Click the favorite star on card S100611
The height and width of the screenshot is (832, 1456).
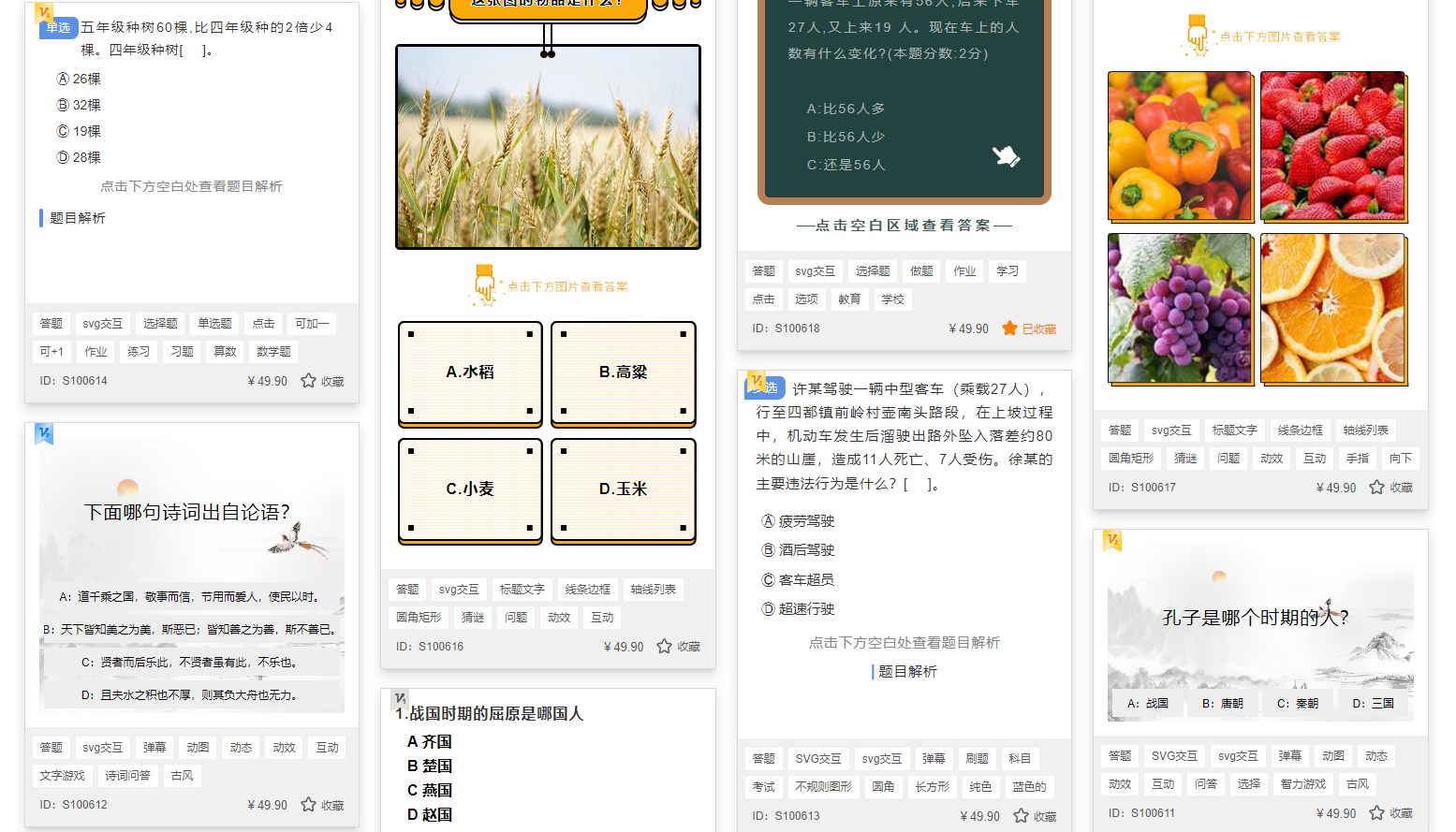(x=1375, y=812)
